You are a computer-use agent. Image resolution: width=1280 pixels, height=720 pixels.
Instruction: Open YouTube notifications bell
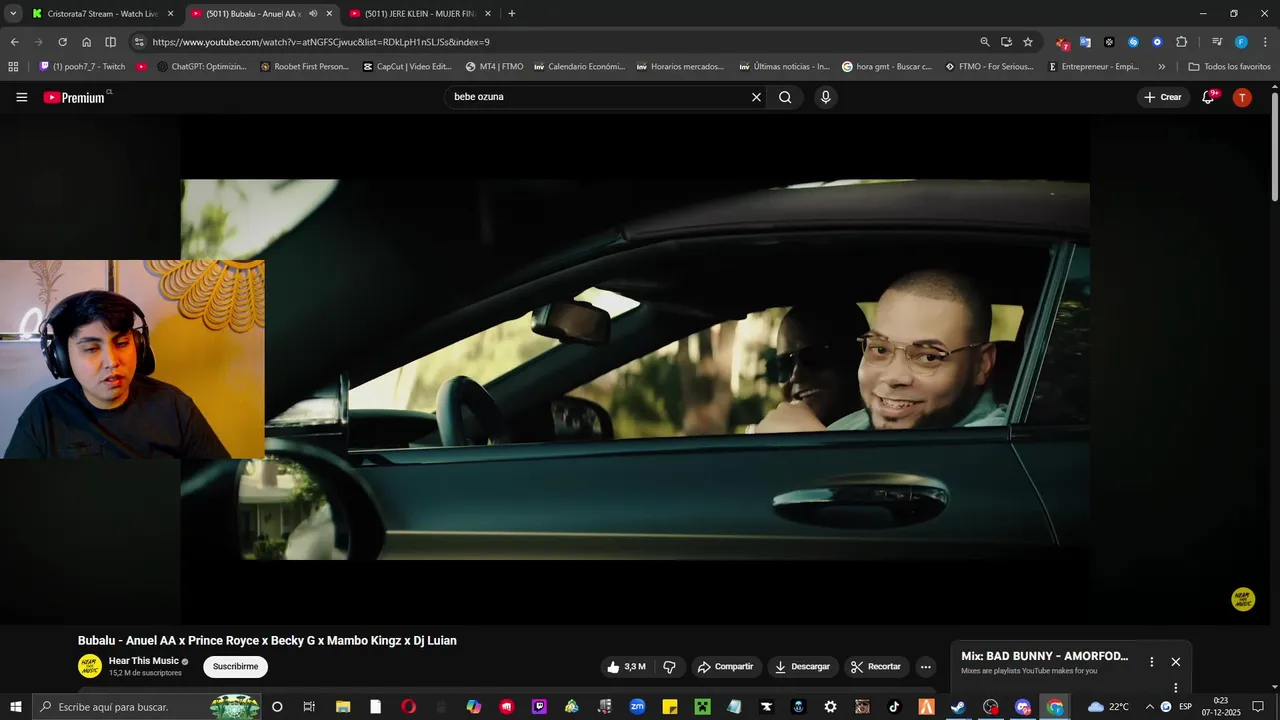pyautogui.click(x=1209, y=97)
